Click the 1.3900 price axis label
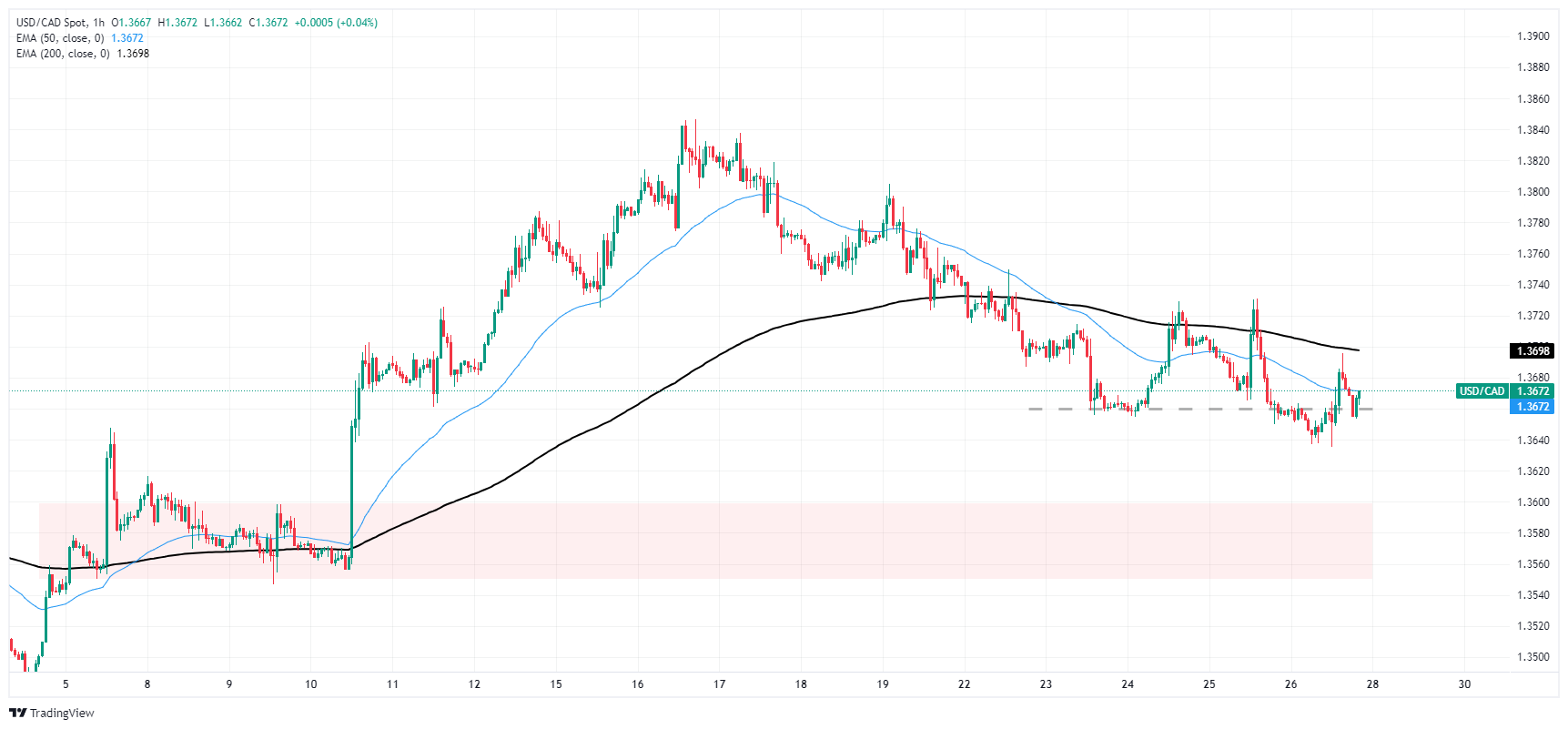The image size is (1568, 729). click(1533, 36)
